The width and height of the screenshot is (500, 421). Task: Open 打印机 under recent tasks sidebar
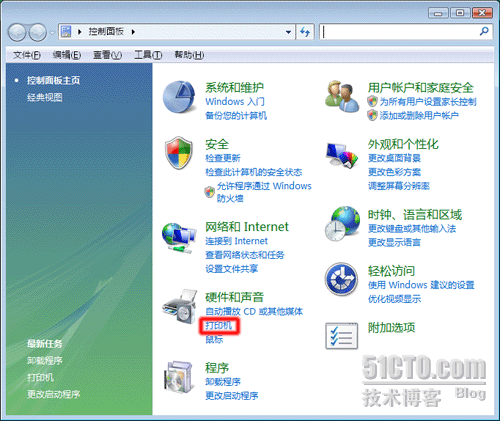tap(40, 377)
